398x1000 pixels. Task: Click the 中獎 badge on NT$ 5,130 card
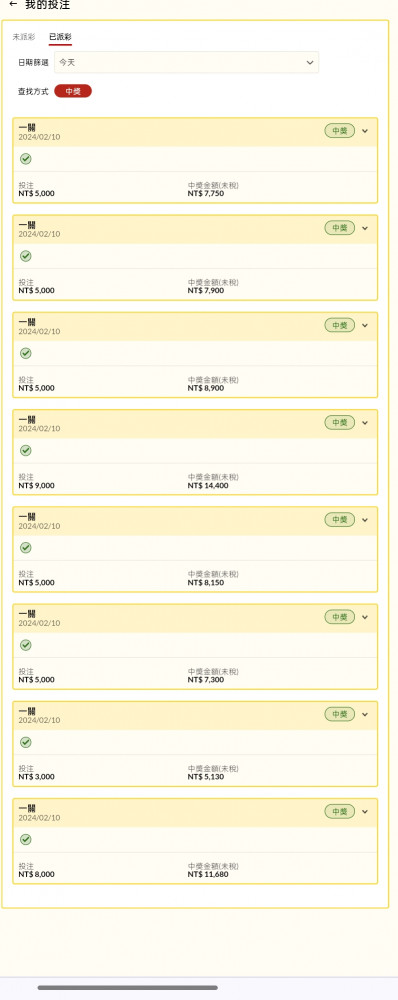tap(339, 714)
